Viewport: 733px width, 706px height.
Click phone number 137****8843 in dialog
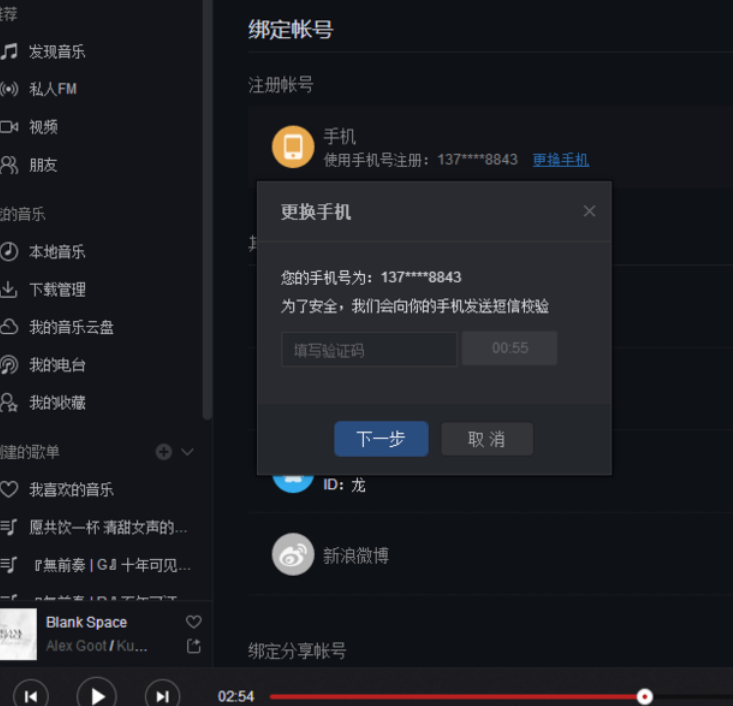421,277
